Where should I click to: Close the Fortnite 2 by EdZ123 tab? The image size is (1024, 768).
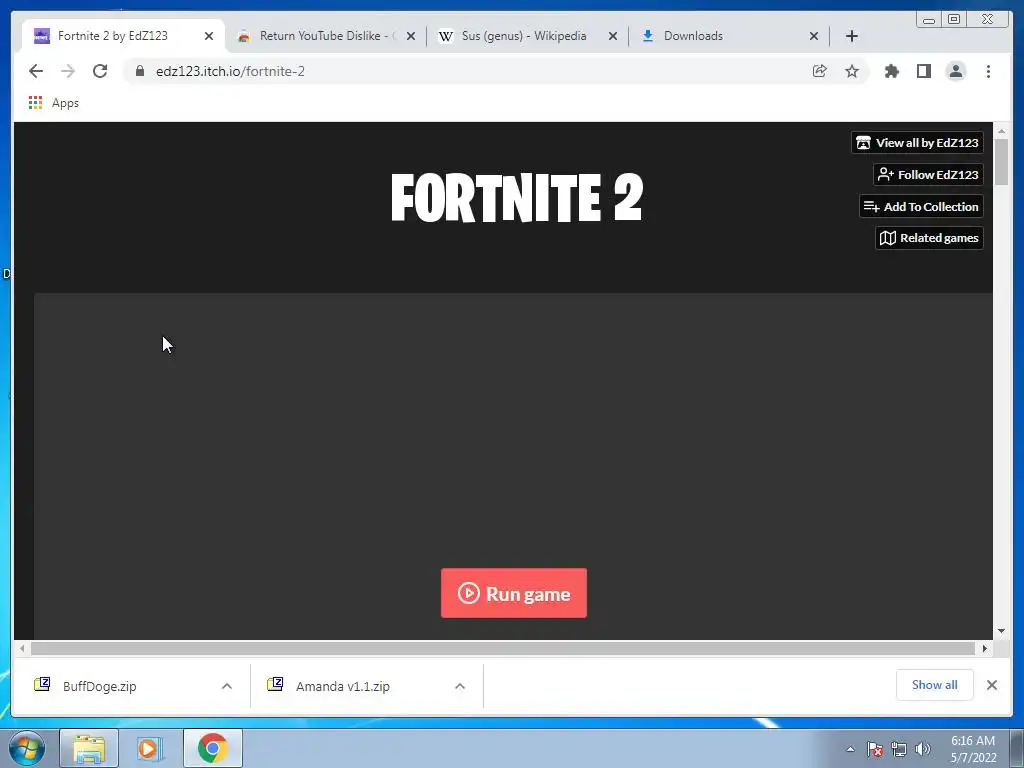pyautogui.click(x=209, y=36)
